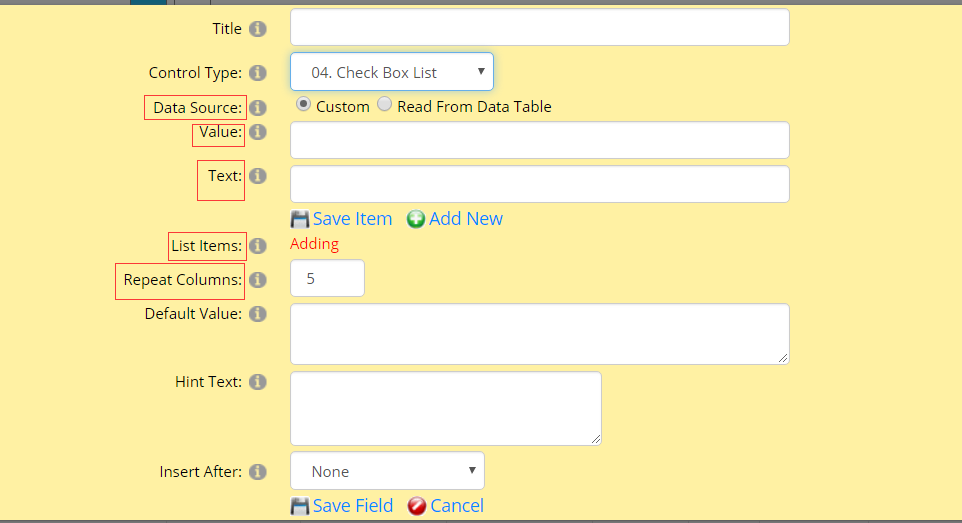Click the green plus Add New icon
This screenshot has height=523, width=962.
[415, 219]
